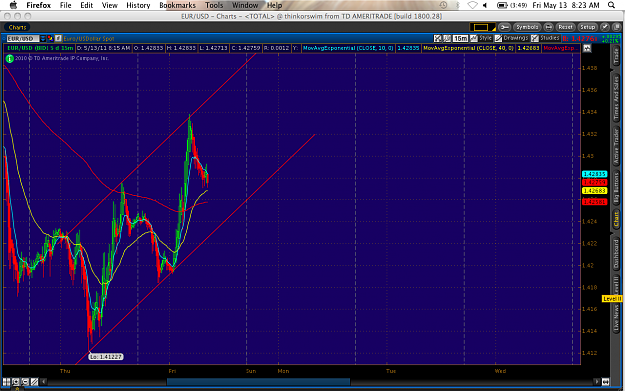Click the small info icon beside symbol

click(58, 39)
